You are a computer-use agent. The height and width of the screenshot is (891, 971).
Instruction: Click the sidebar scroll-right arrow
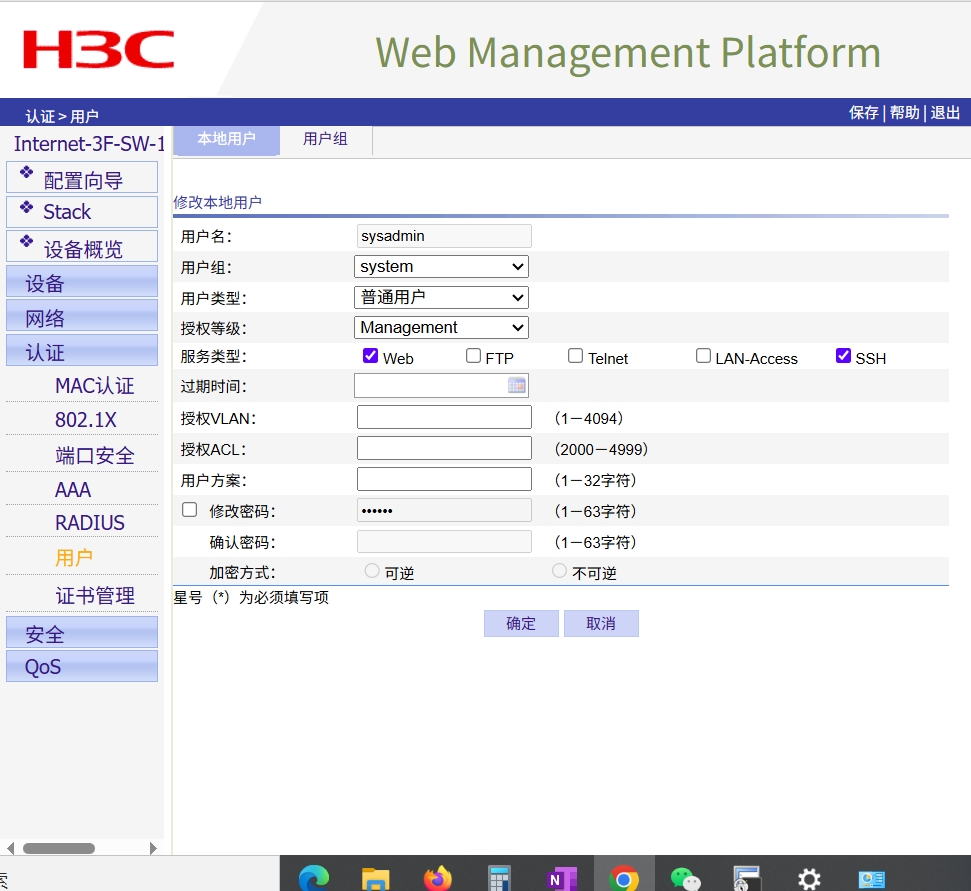(x=153, y=848)
